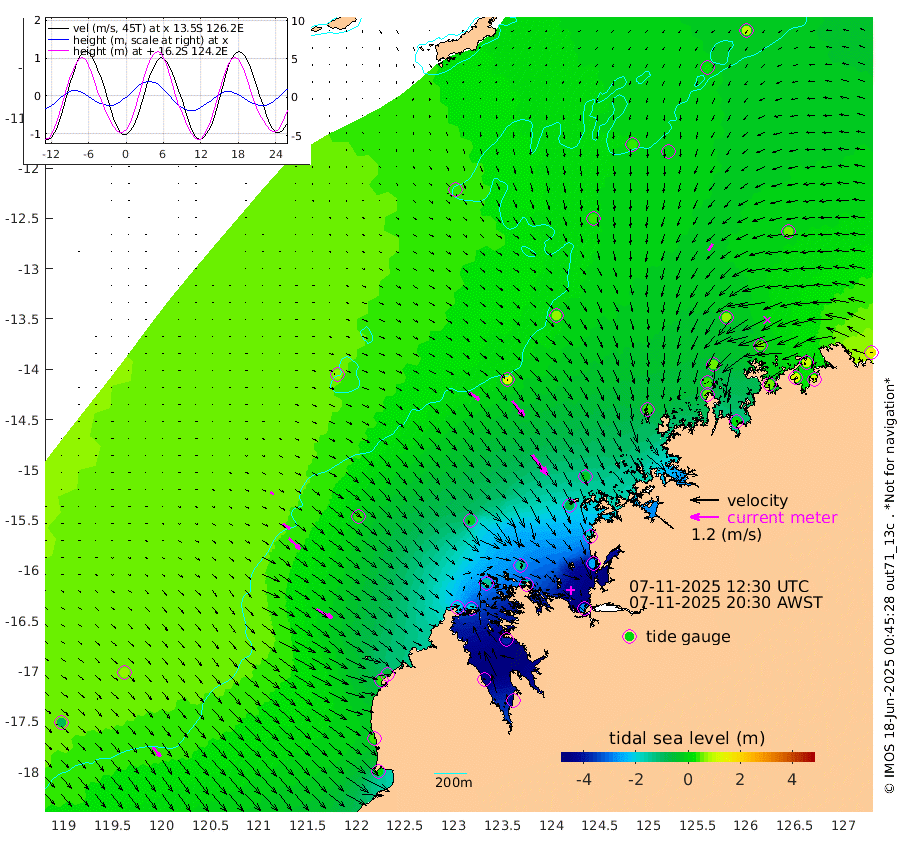
Task: Click tide gauge circle near 14S 121.8E
Action: 338,375
